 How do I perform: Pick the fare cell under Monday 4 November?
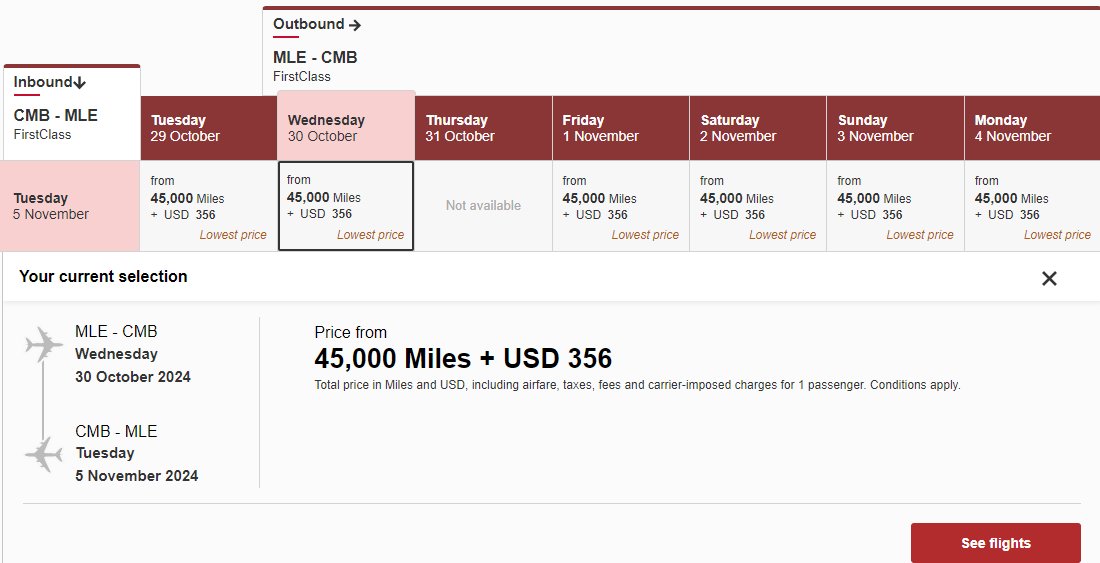coord(1032,206)
